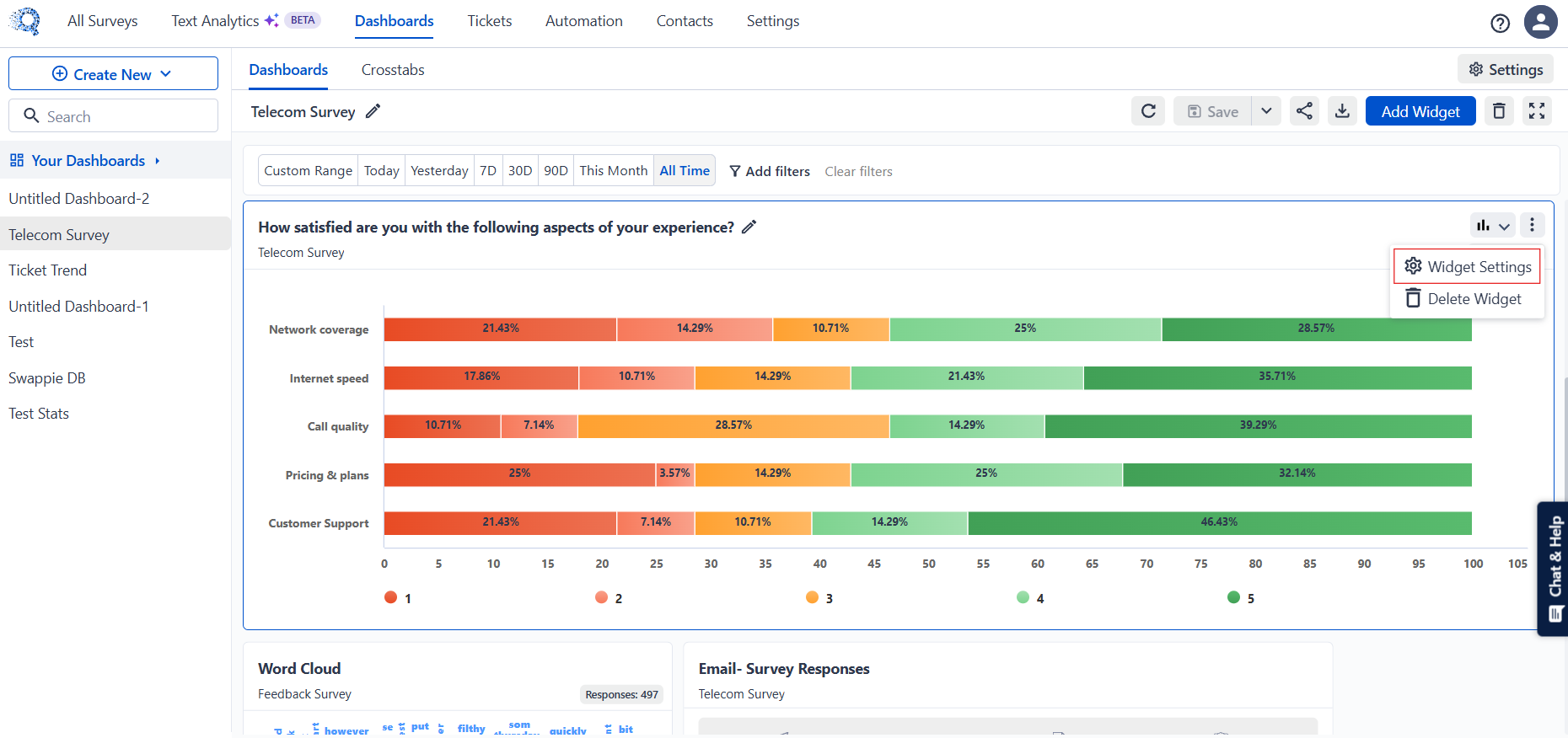Open the help question mark icon

point(1500,23)
